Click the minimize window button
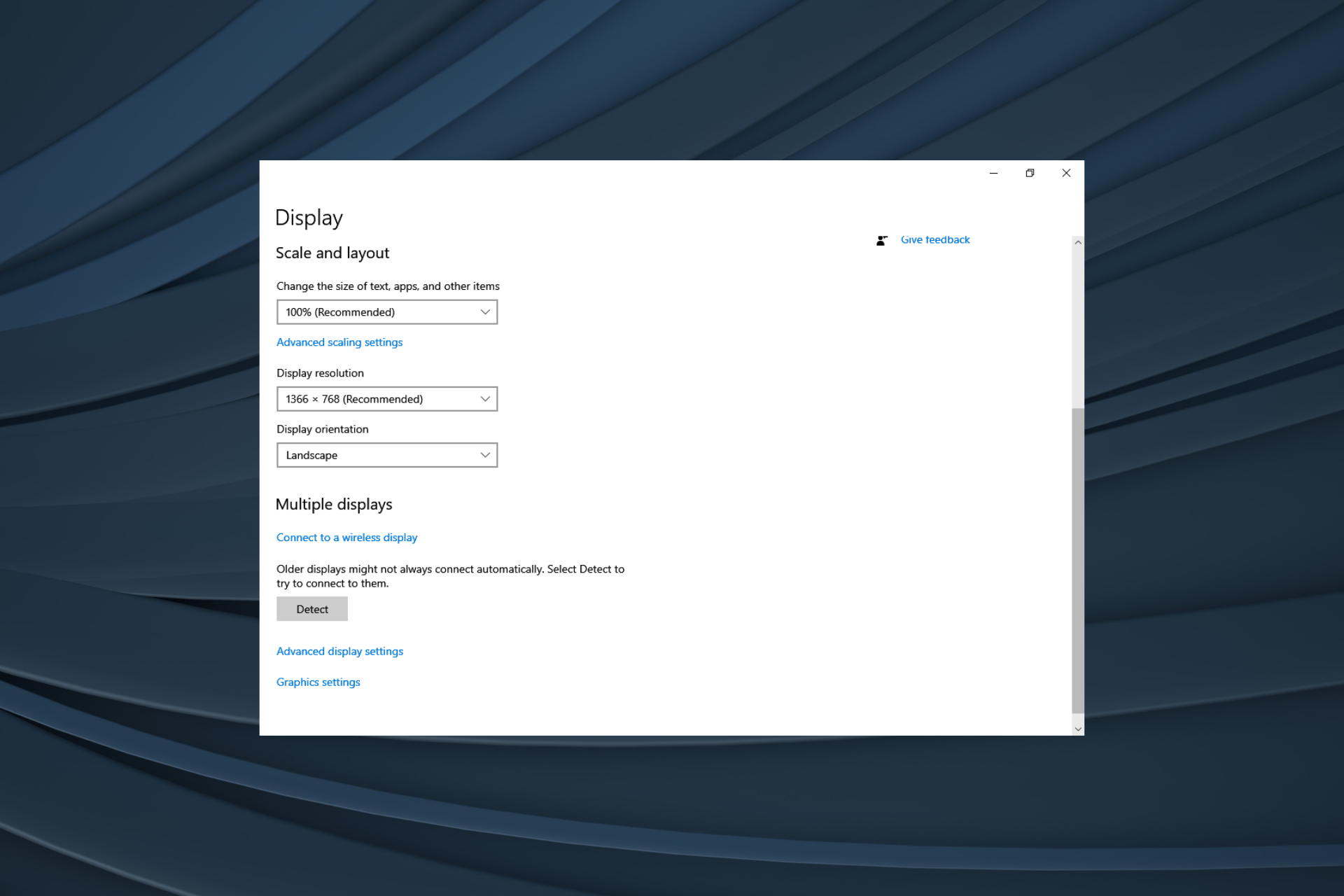This screenshot has height=896, width=1344. (x=994, y=173)
